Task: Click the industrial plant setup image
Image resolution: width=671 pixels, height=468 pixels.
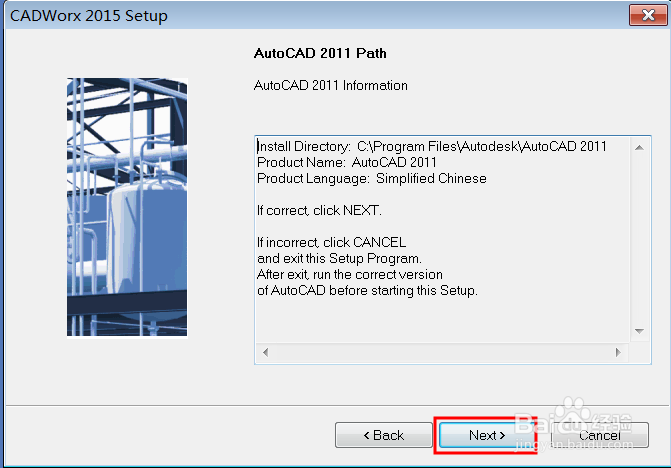Action: pos(126,207)
